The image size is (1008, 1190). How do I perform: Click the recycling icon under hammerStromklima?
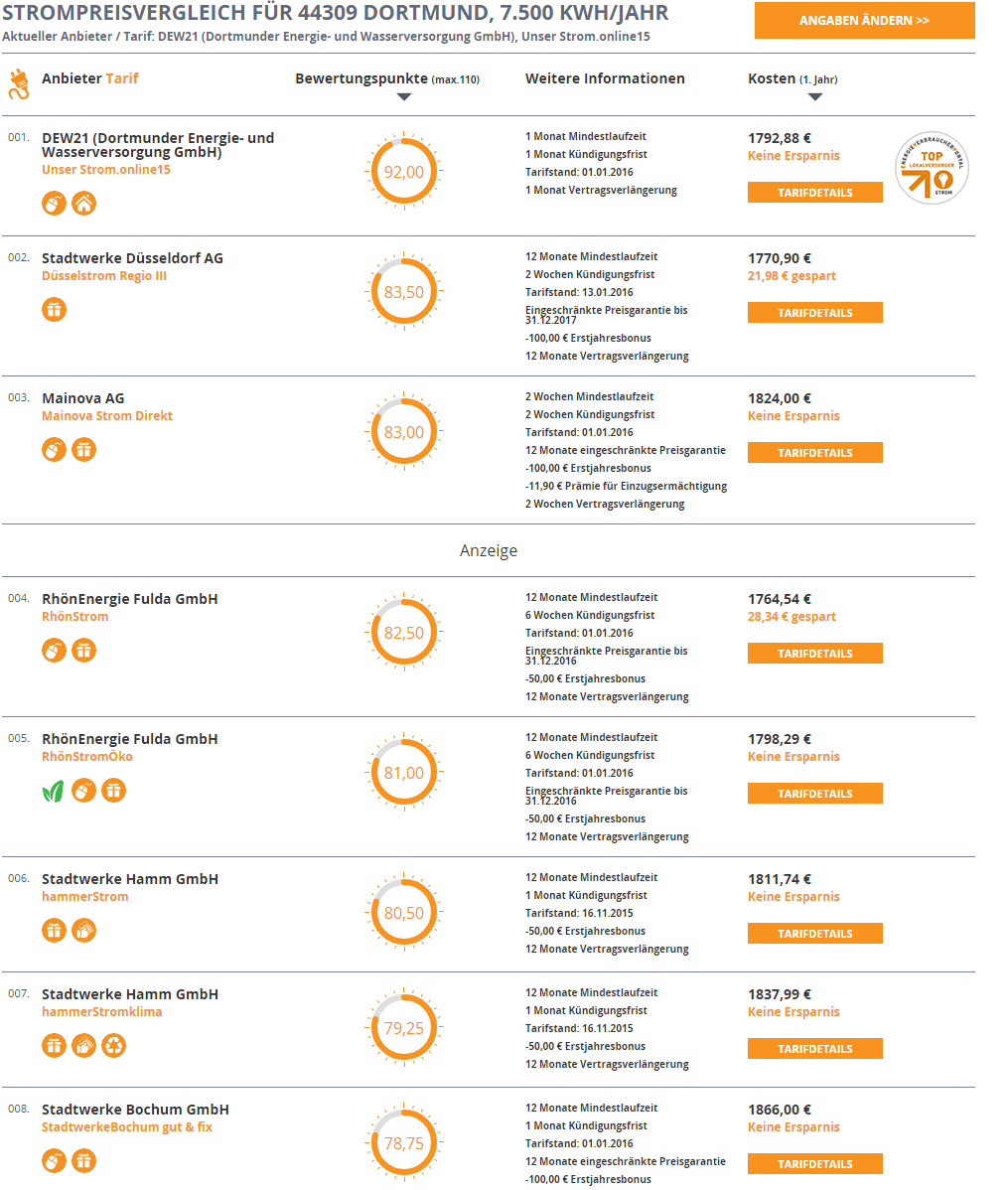114,1046
